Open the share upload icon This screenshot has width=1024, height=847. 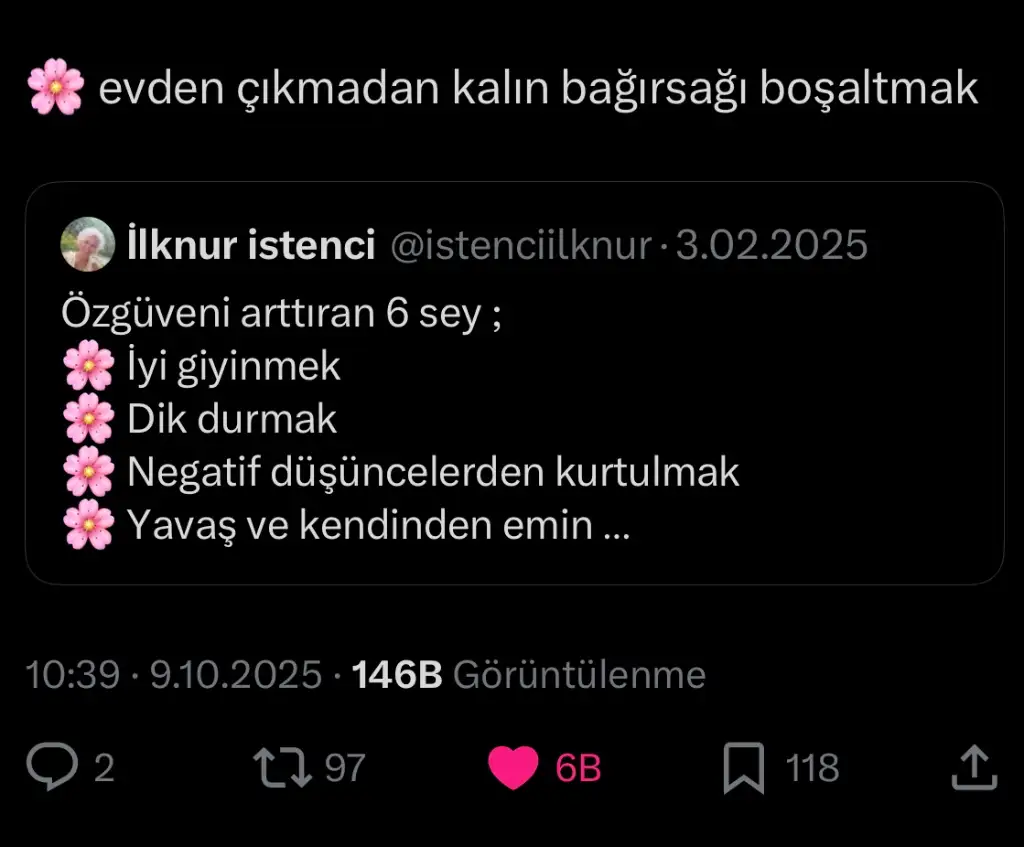974,767
